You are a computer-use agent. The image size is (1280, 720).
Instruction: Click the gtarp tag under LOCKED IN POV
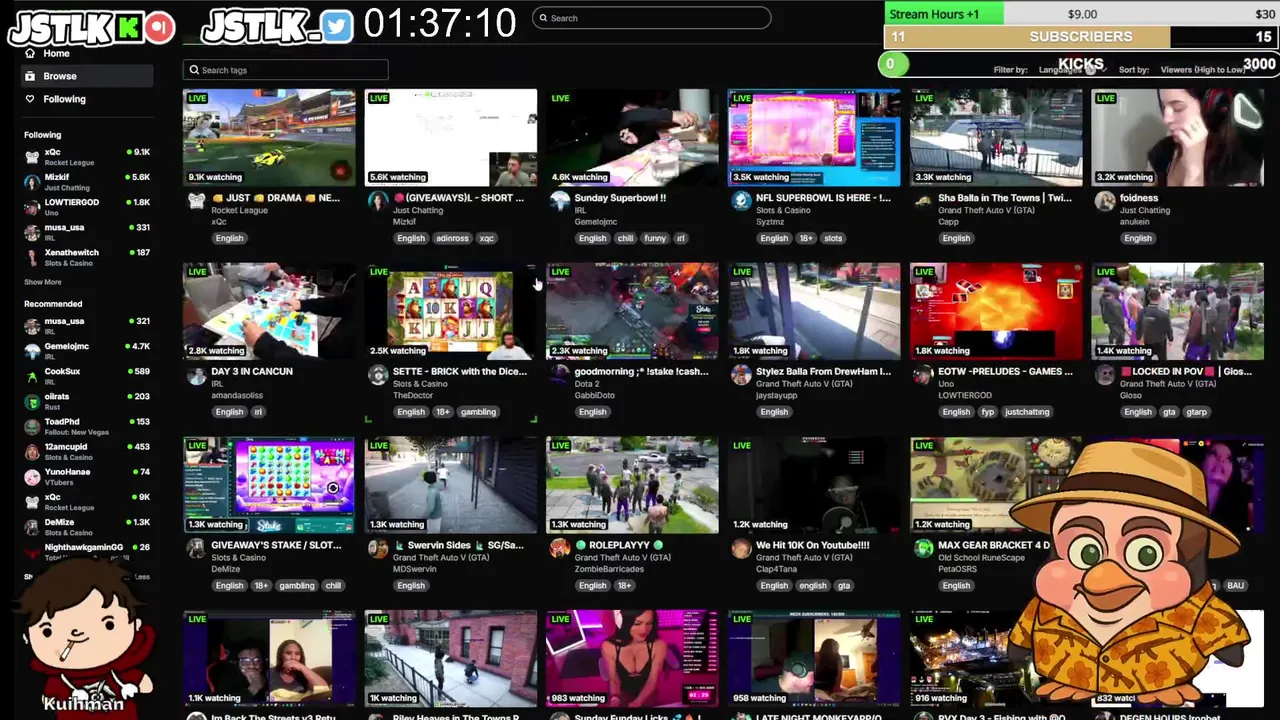point(1197,412)
